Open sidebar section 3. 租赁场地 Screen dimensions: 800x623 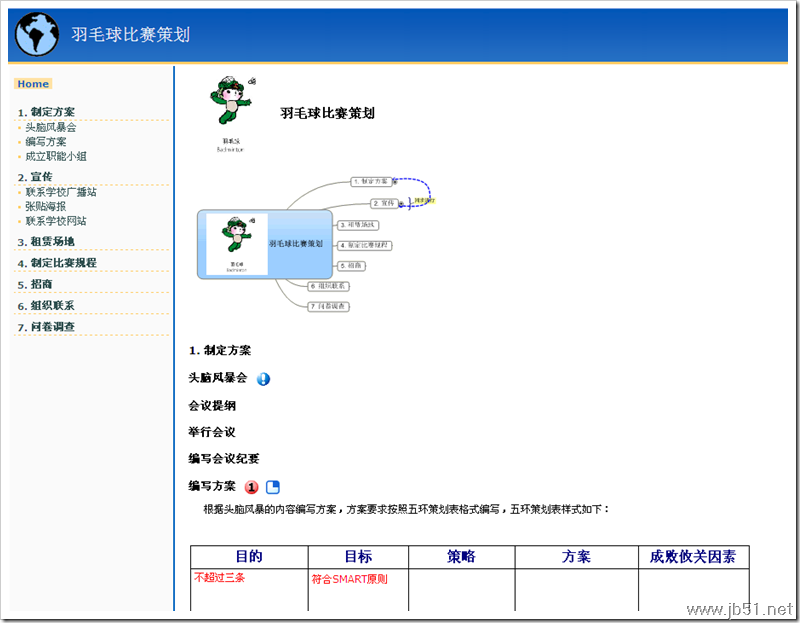point(46,241)
